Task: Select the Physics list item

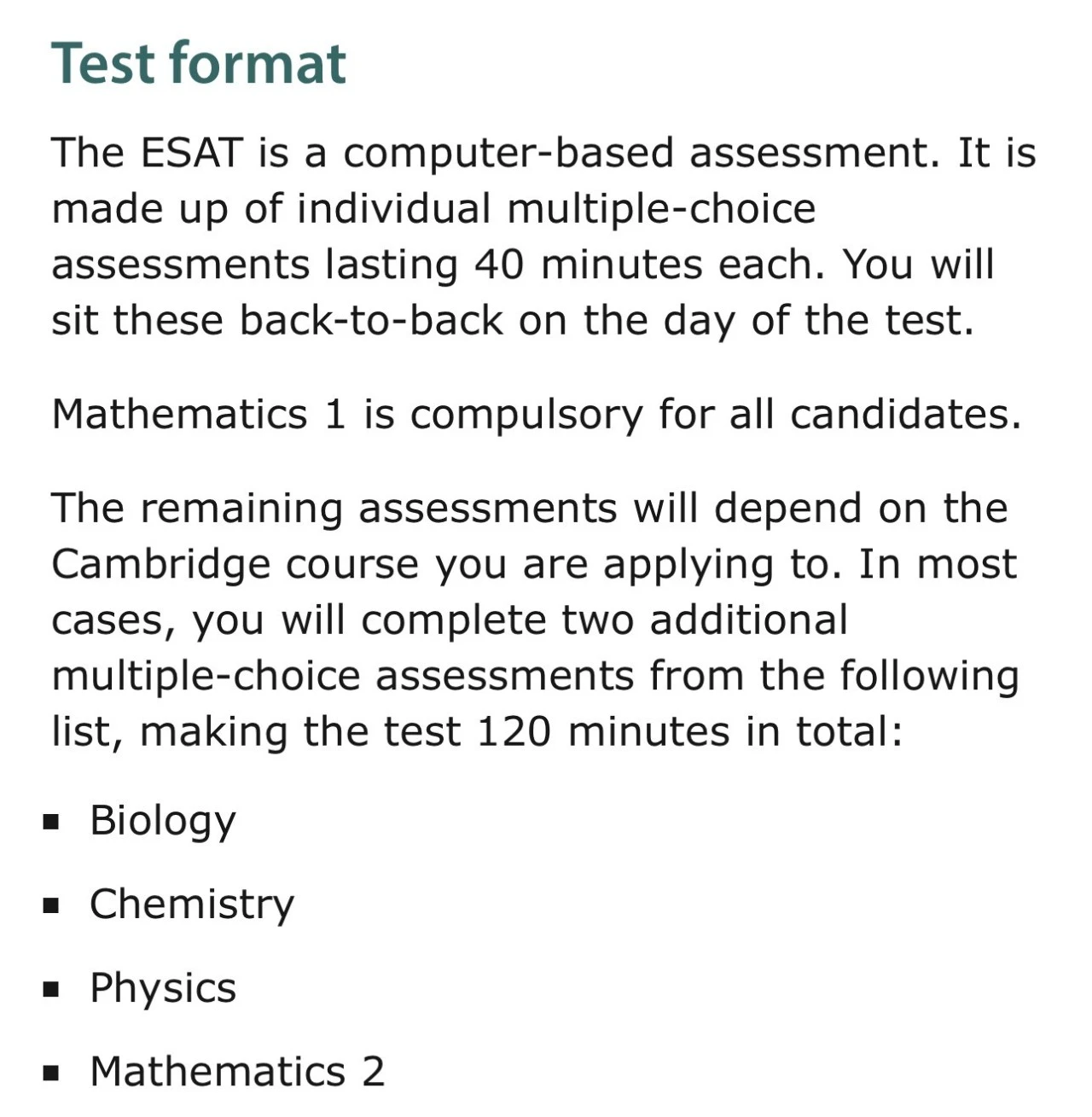Action: click(x=163, y=988)
